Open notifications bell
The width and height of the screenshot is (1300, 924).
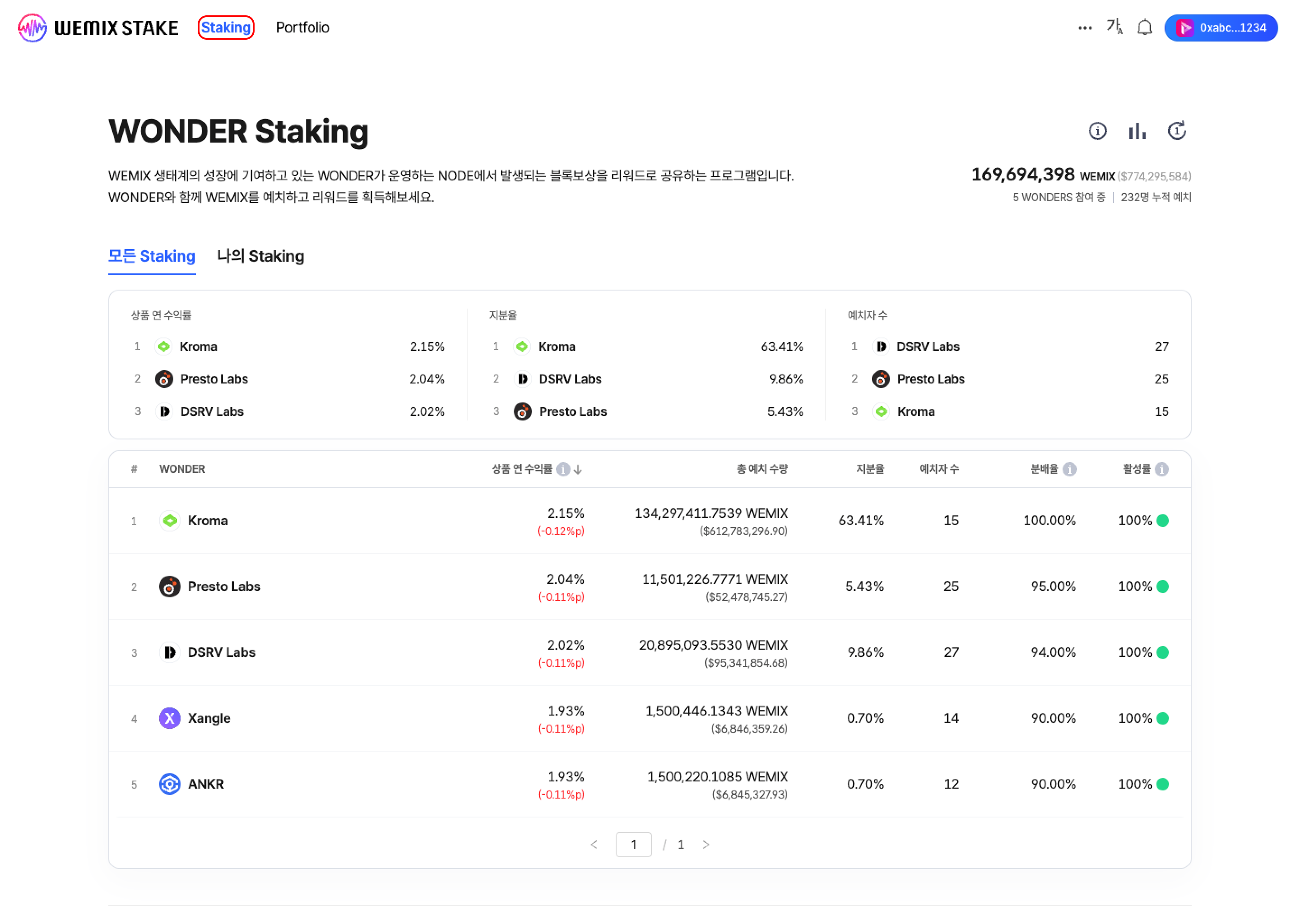click(1144, 28)
